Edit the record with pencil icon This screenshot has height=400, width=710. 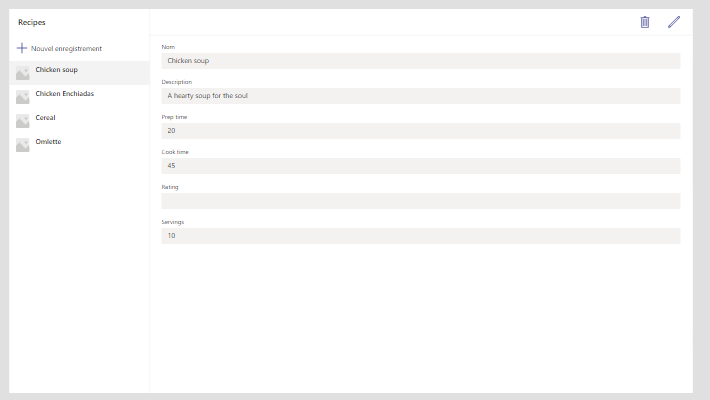pos(674,22)
